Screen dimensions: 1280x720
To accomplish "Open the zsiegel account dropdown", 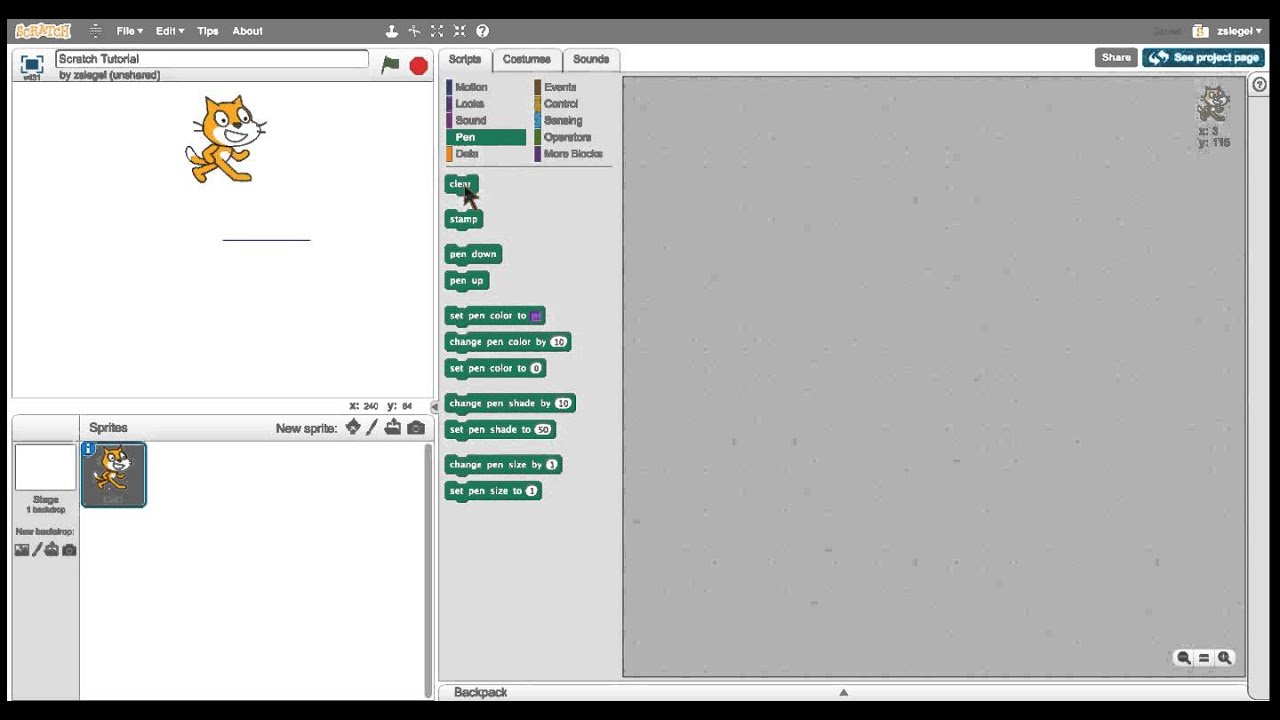I will pyautogui.click(x=1239, y=31).
